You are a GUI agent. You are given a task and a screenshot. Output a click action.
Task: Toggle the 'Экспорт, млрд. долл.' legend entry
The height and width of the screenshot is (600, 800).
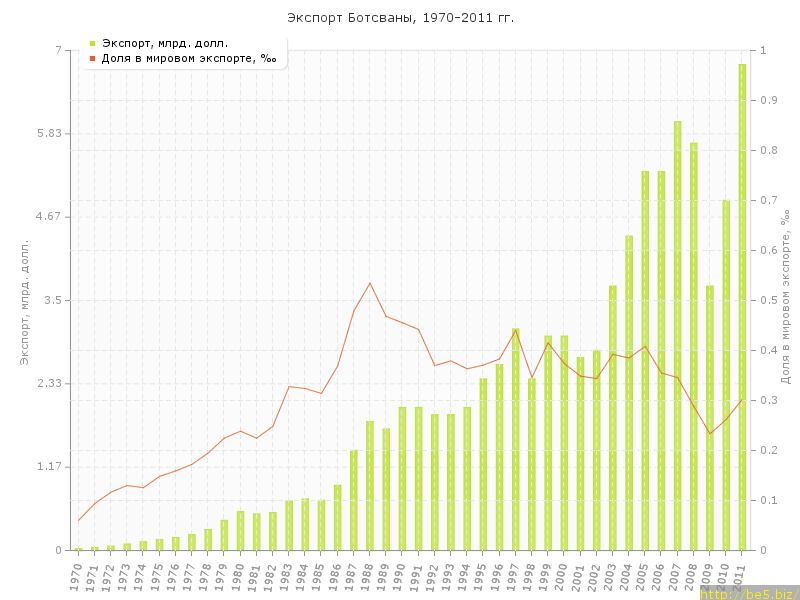165,43
